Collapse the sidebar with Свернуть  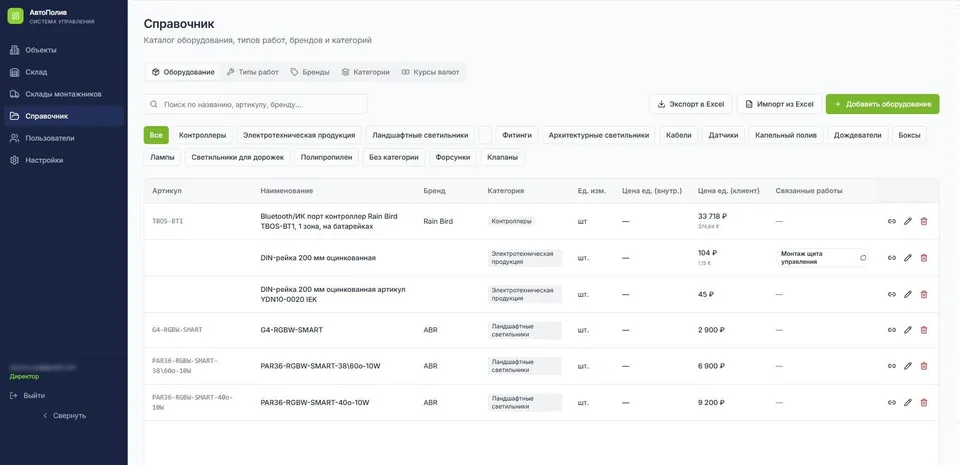(64, 415)
